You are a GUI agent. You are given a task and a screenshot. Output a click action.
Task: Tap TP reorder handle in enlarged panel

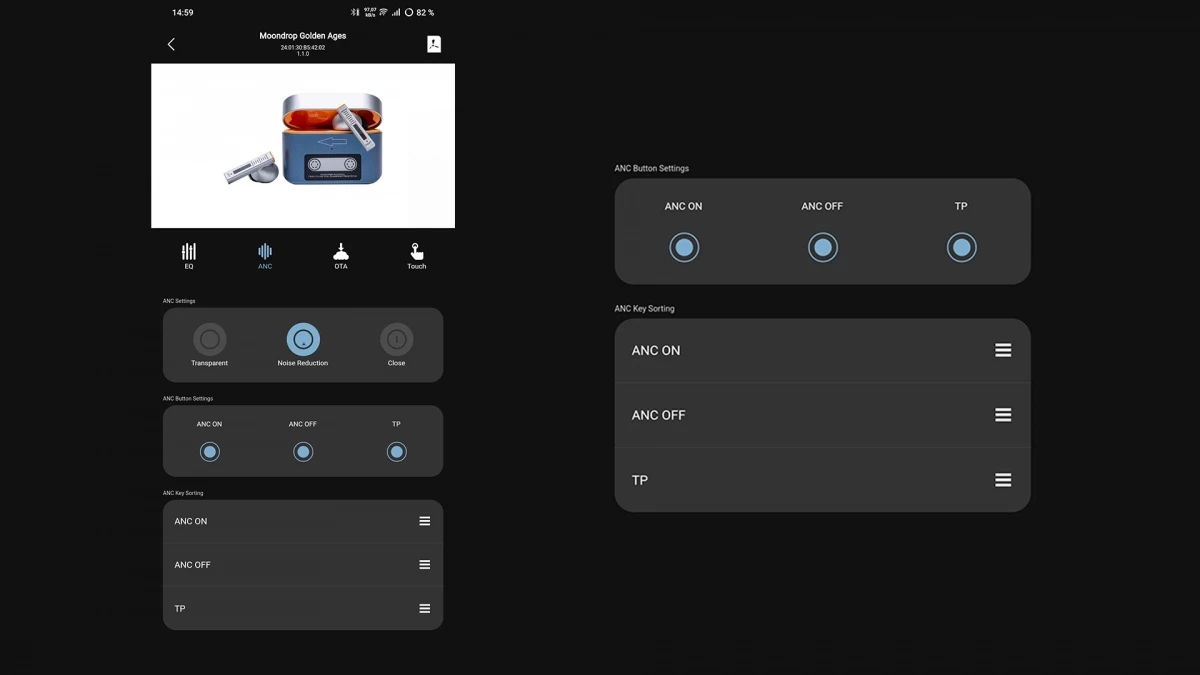(x=1003, y=480)
